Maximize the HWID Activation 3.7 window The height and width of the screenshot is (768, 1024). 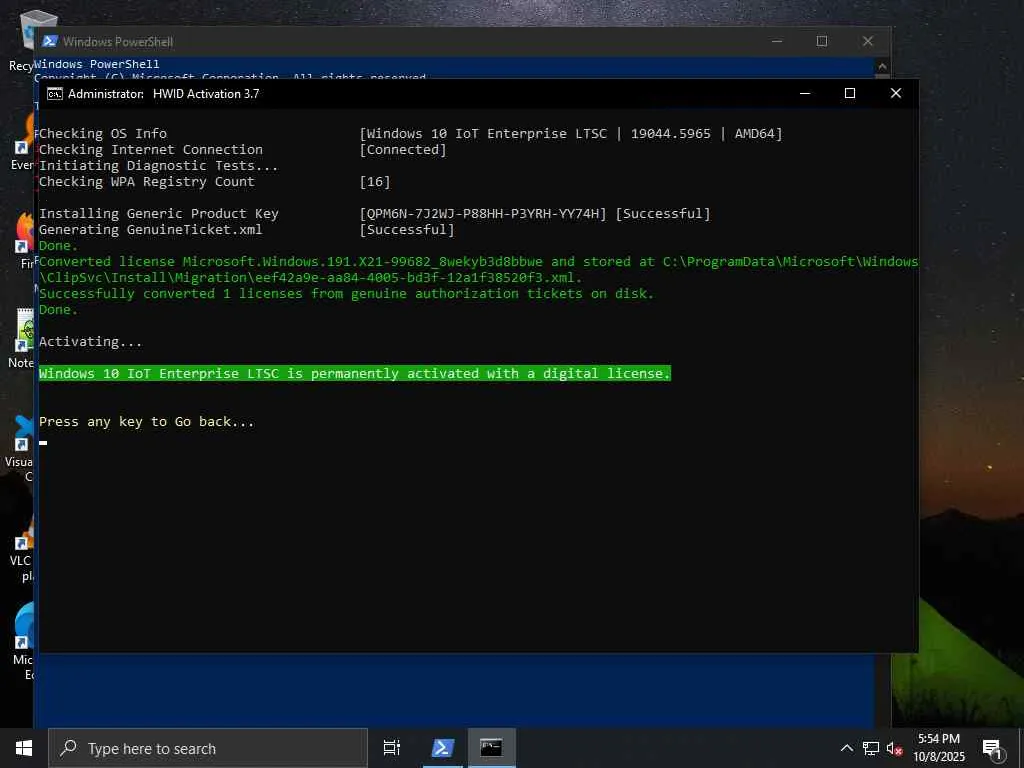[850, 93]
